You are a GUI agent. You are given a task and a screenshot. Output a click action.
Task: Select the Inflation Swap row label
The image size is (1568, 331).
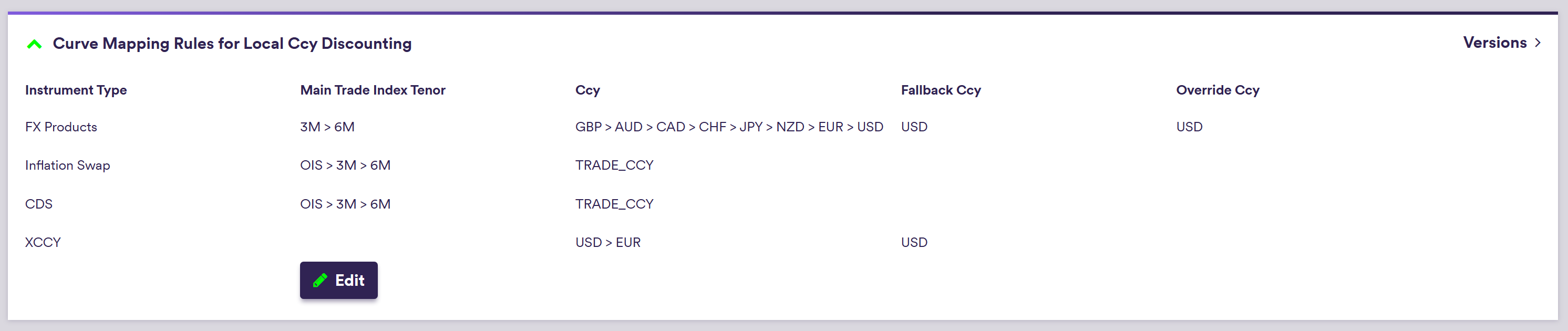pyautogui.click(x=68, y=165)
